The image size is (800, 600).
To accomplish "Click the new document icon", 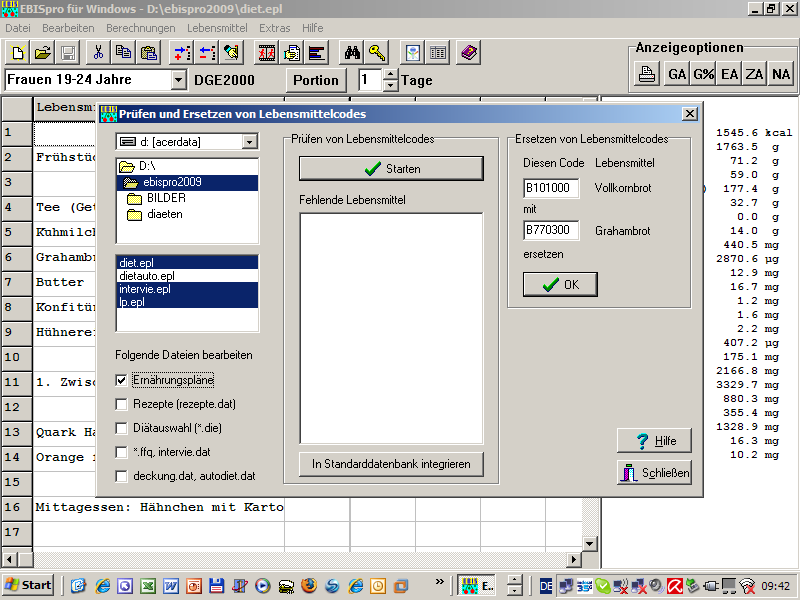I will tap(18, 53).
